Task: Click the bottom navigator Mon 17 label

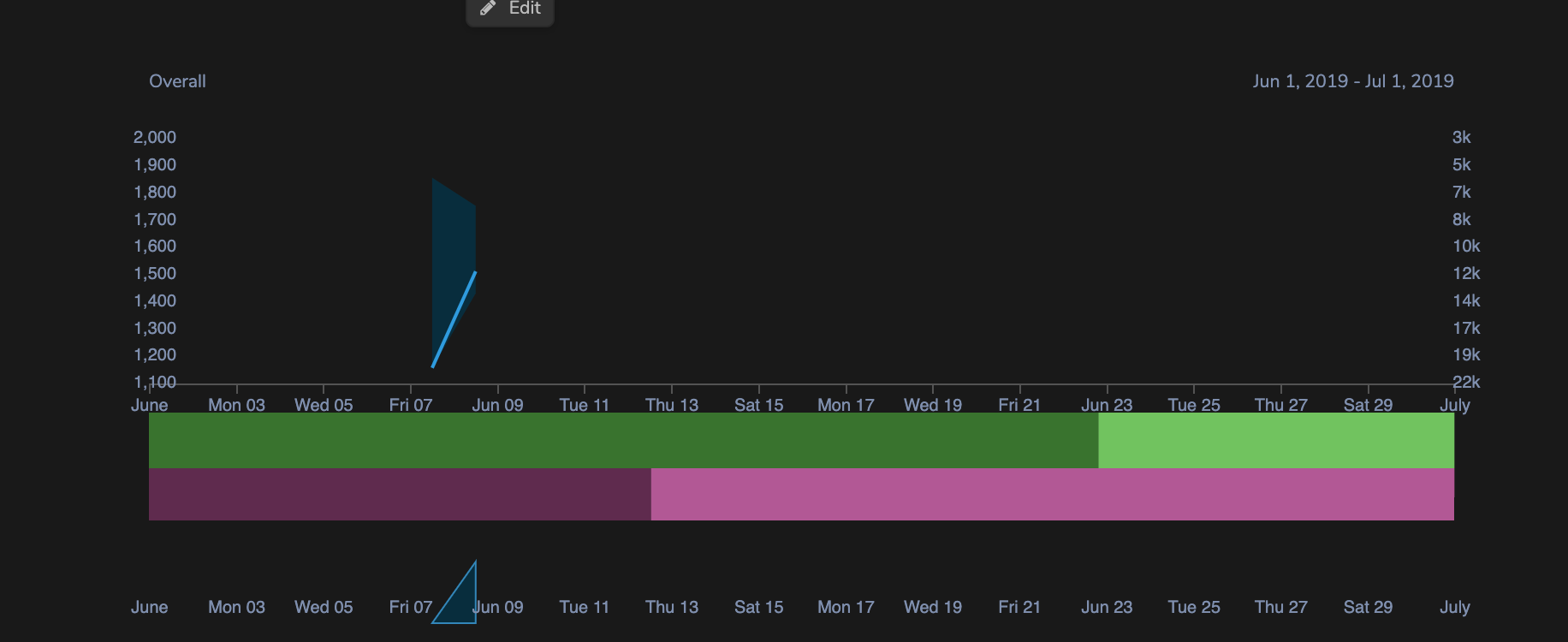Action: [846, 607]
